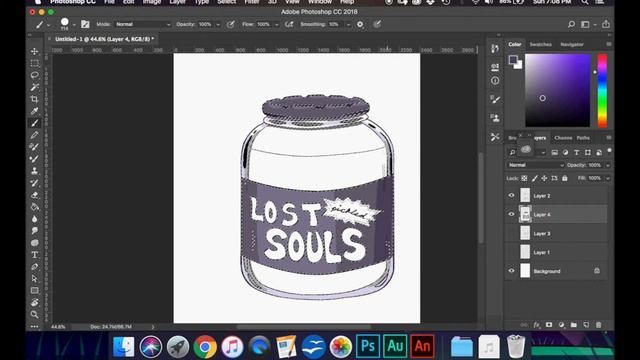Open the Smoothing slider arrow

(x=348, y=25)
